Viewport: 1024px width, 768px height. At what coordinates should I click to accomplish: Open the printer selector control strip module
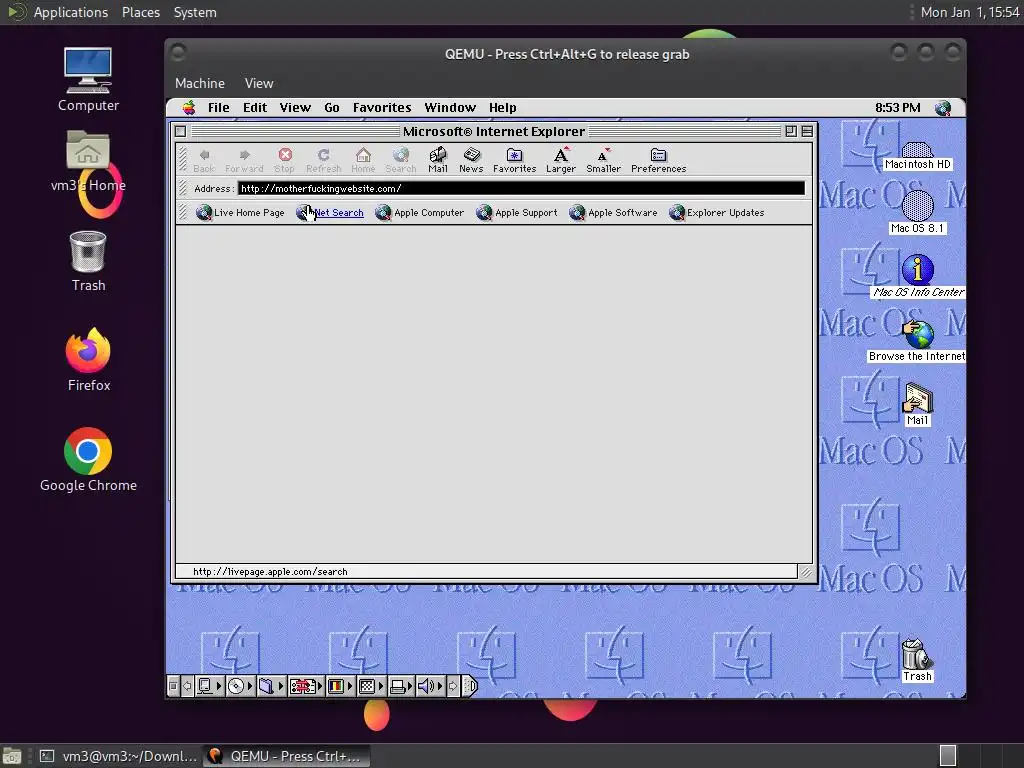[401, 686]
